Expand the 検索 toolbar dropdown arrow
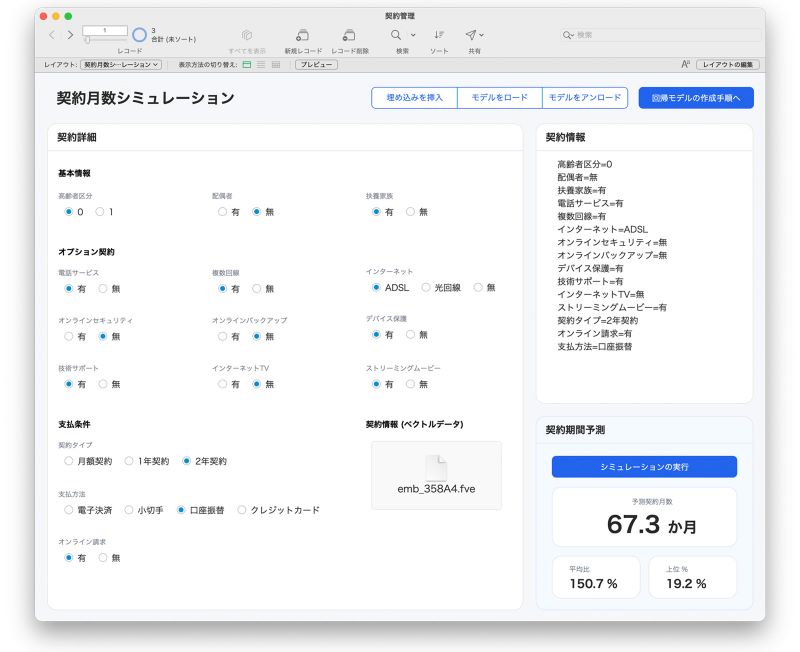Image resolution: width=800 pixels, height=652 pixels. (413, 35)
